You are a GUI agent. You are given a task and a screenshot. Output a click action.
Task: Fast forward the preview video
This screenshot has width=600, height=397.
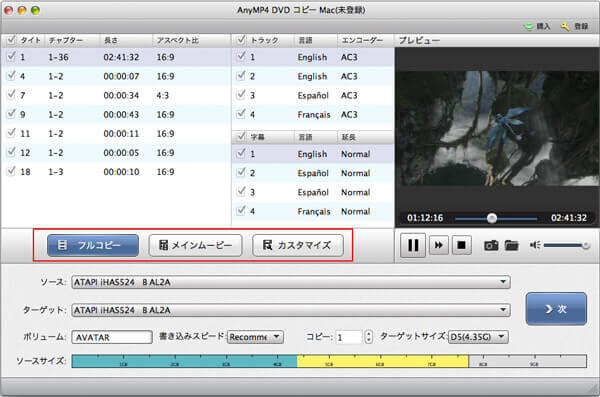(439, 245)
